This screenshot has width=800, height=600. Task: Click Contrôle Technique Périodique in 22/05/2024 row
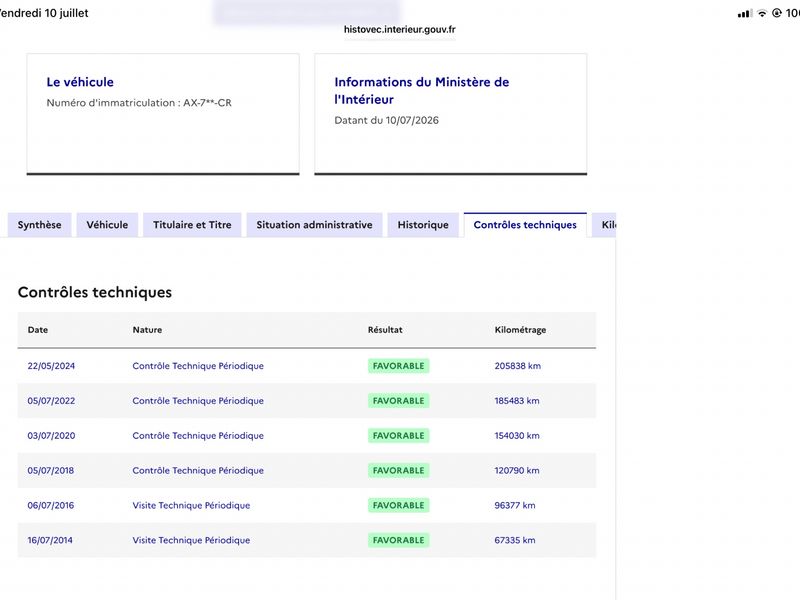(198, 366)
